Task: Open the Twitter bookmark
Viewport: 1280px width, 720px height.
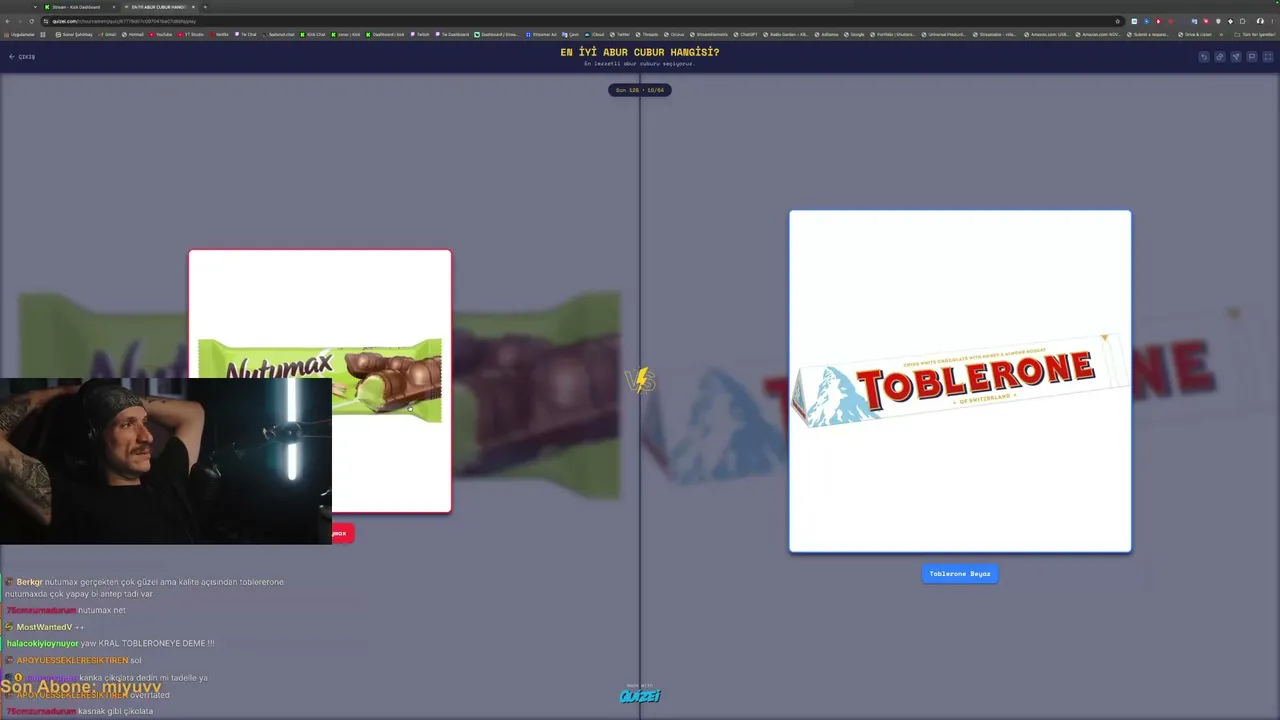Action: (x=621, y=34)
